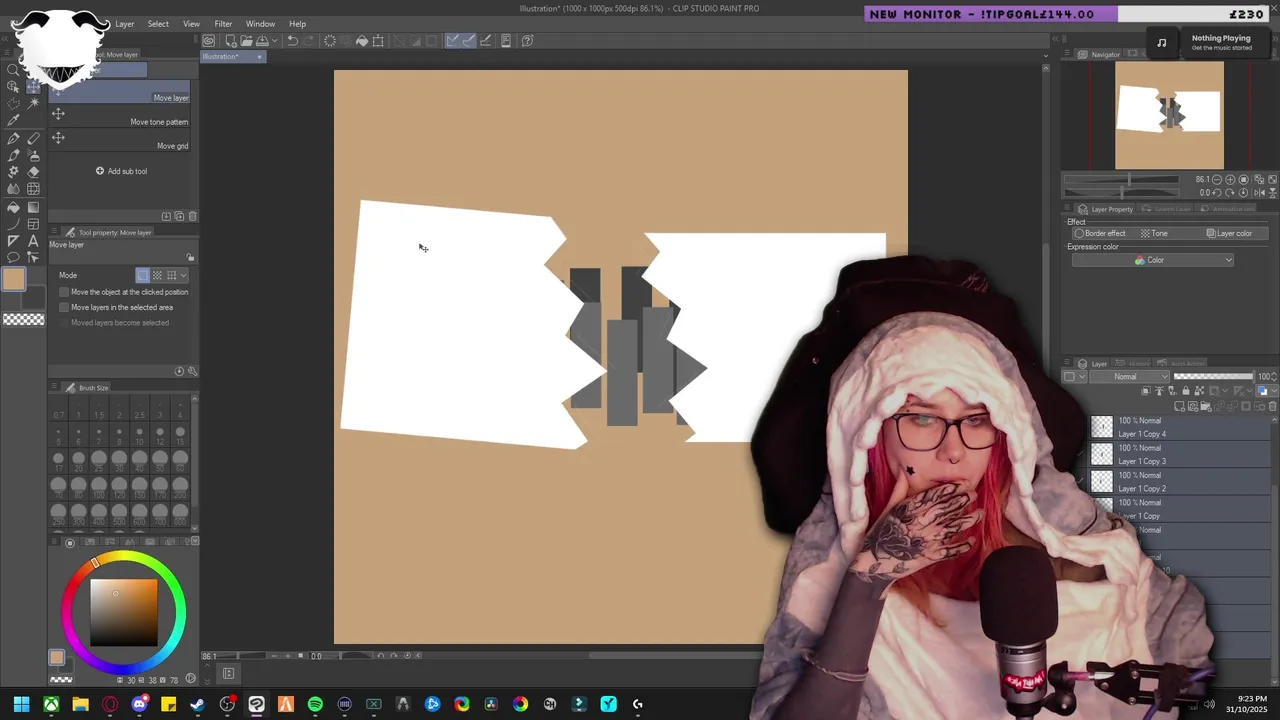Open save icon dropdown arrow
Image resolution: width=1280 pixels, height=720 pixels.
click(x=274, y=41)
